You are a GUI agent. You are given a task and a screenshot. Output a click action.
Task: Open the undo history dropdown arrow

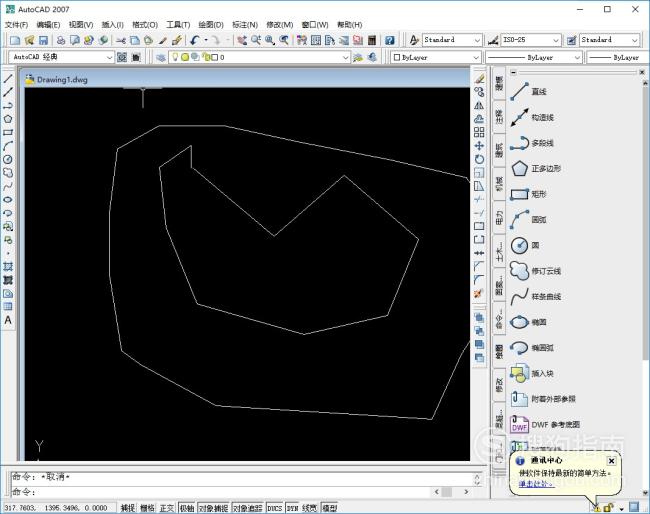[x=206, y=40]
